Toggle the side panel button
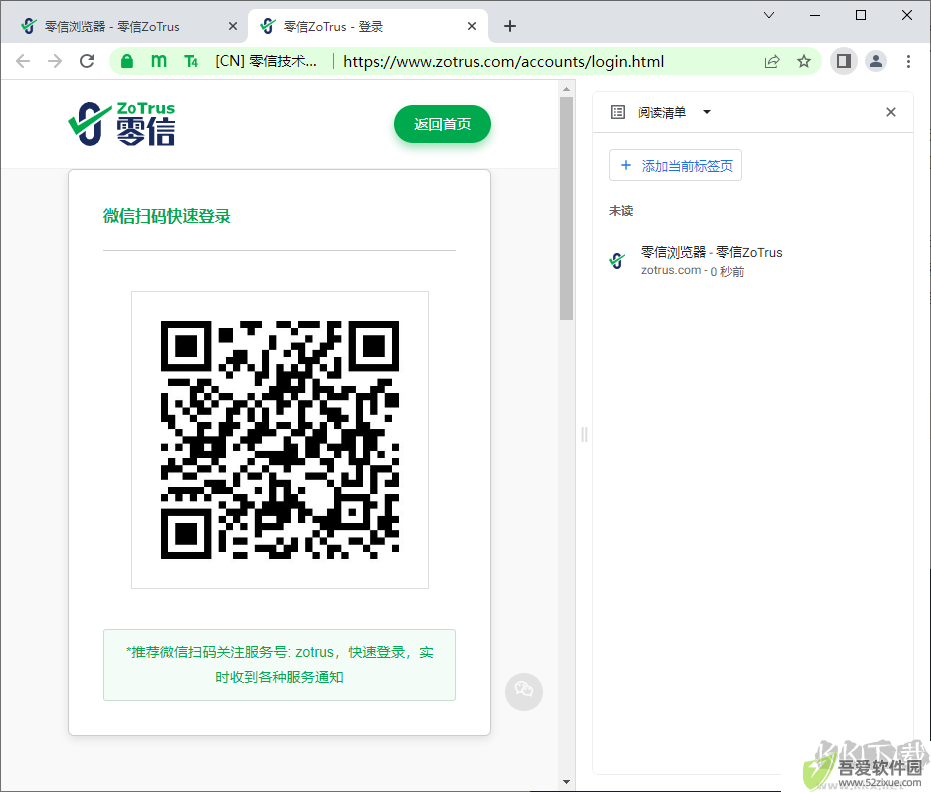Image resolution: width=931 pixels, height=792 pixels. click(x=844, y=61)
